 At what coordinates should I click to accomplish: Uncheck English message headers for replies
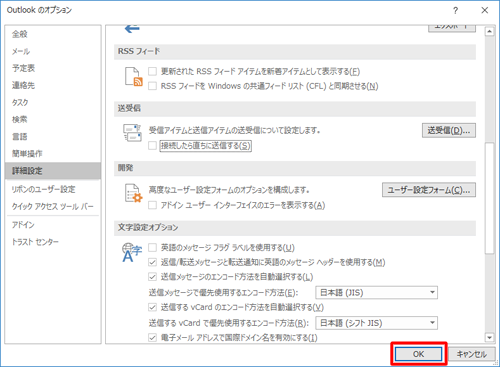click(x=152, y=262)
